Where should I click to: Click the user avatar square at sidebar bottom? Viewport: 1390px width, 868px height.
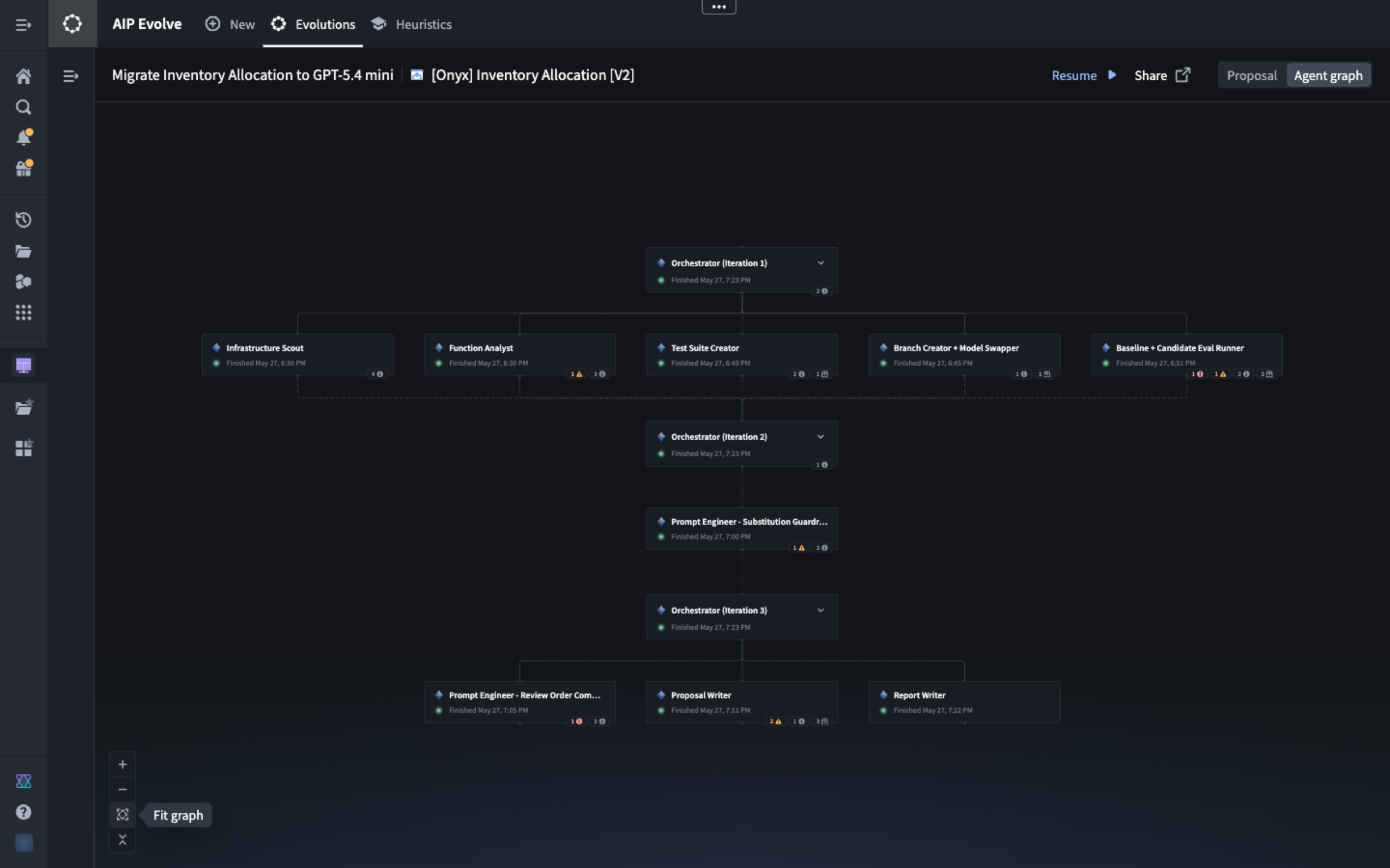click(23, 843)
